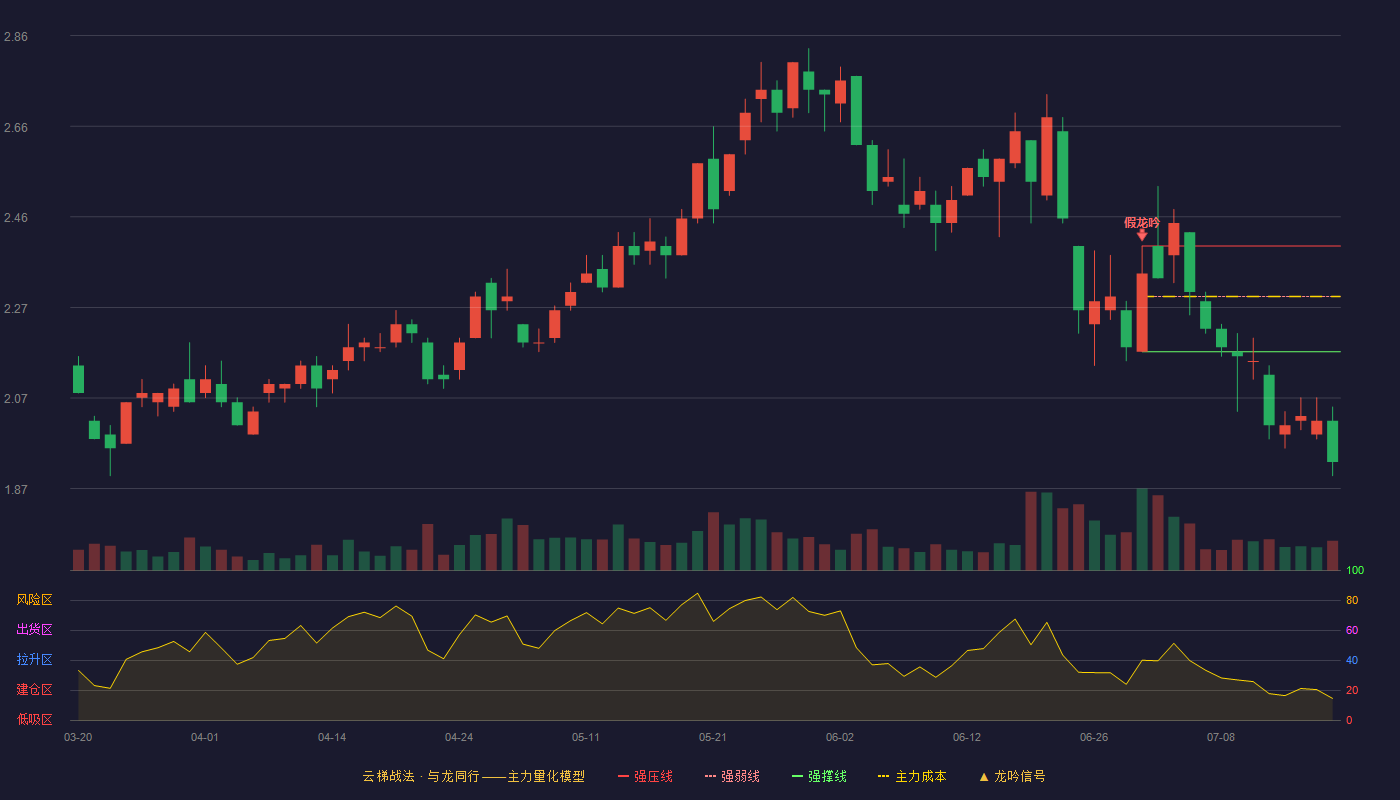Click the 拉升区 zone label

click(34, 660)
